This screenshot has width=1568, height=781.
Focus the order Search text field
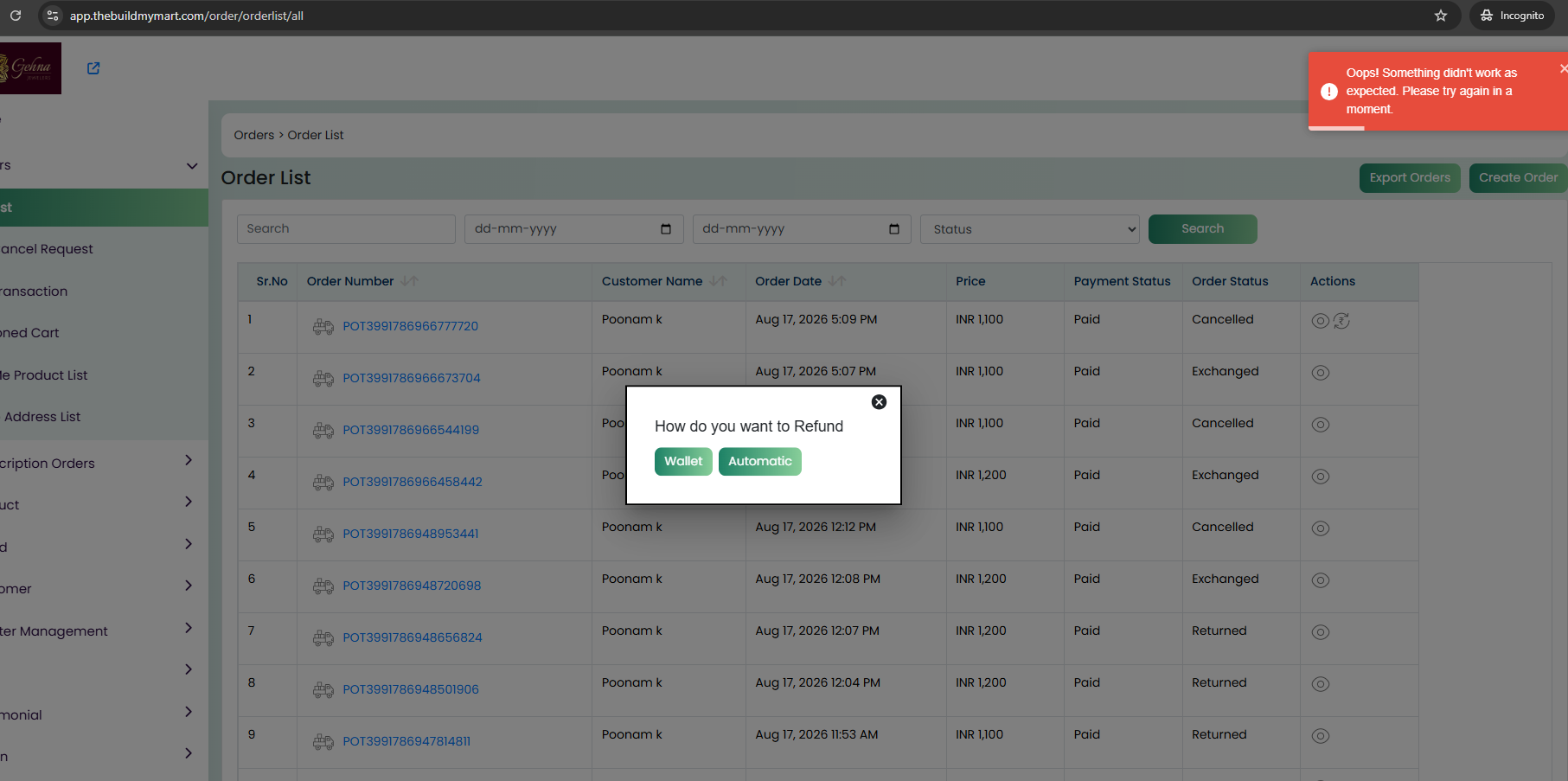[x=346, y=229]
